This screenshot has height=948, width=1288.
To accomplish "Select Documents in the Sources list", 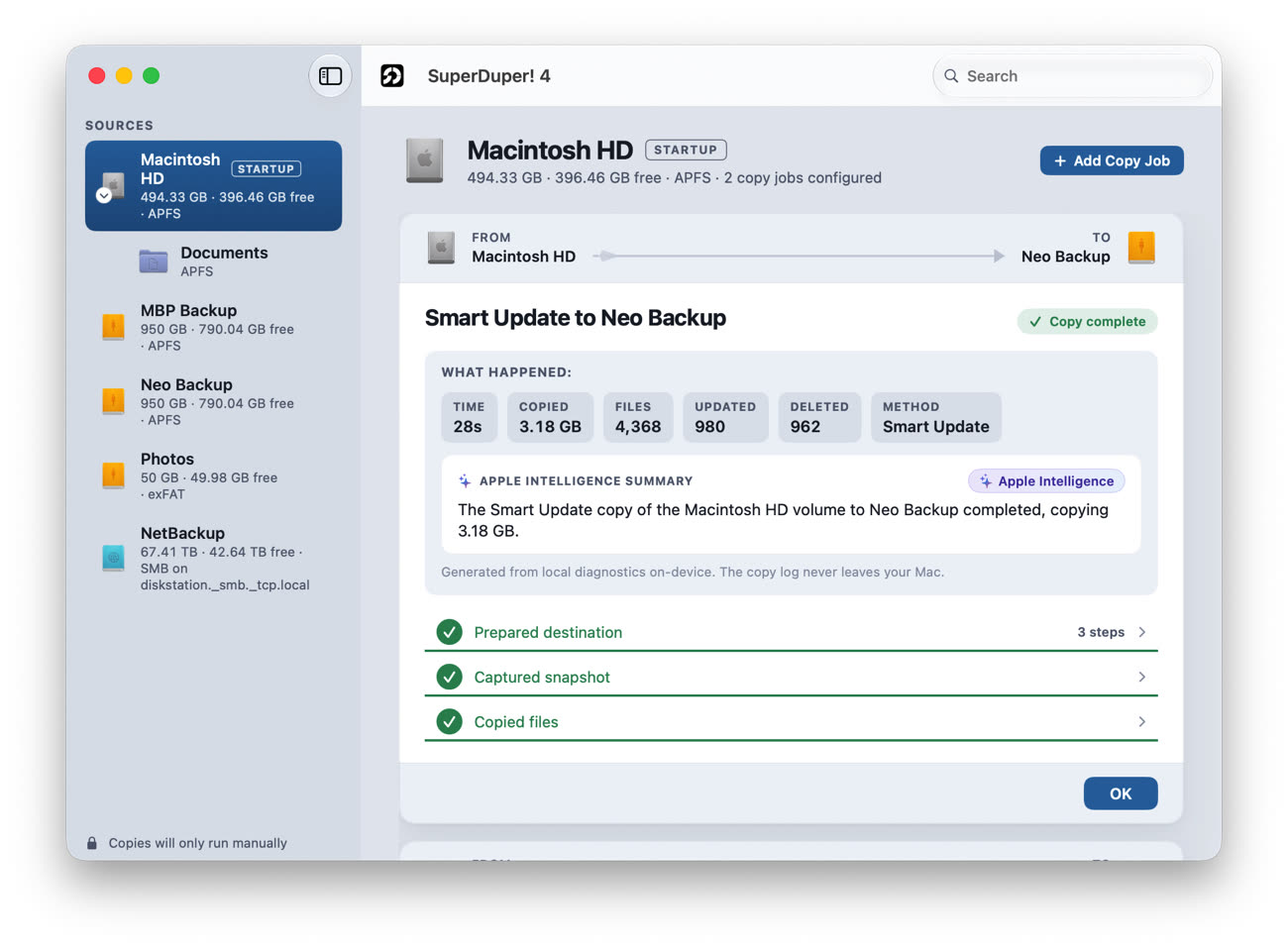I will tap(213, 262).
